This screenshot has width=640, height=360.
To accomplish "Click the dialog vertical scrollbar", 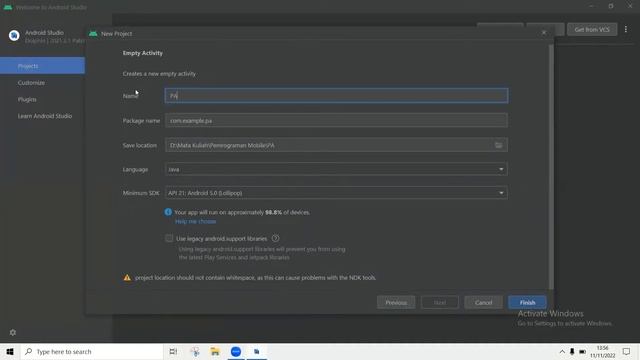I will [551, 167].
